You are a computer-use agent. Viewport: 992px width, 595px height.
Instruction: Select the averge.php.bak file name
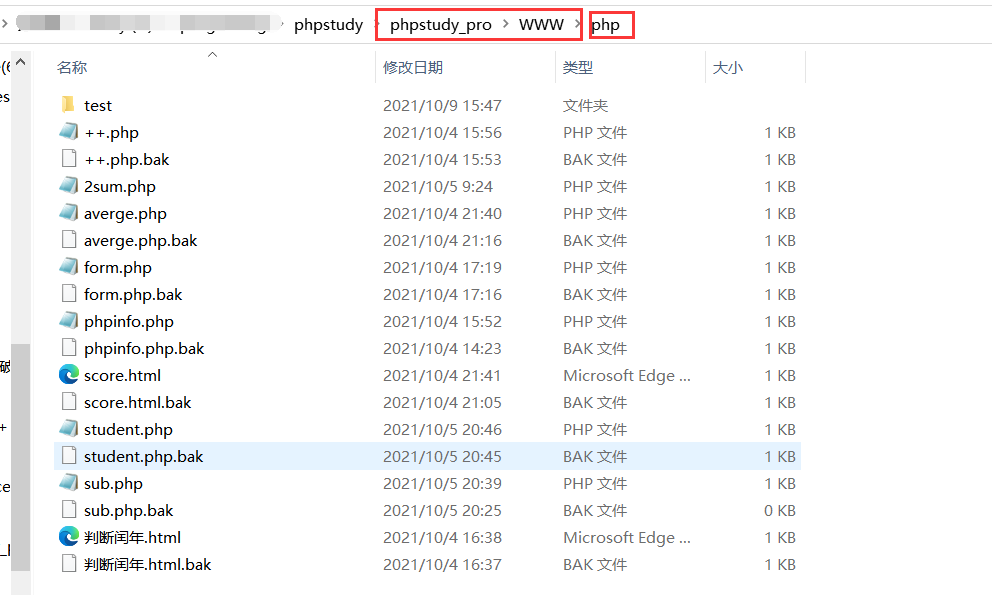[140, 241]
